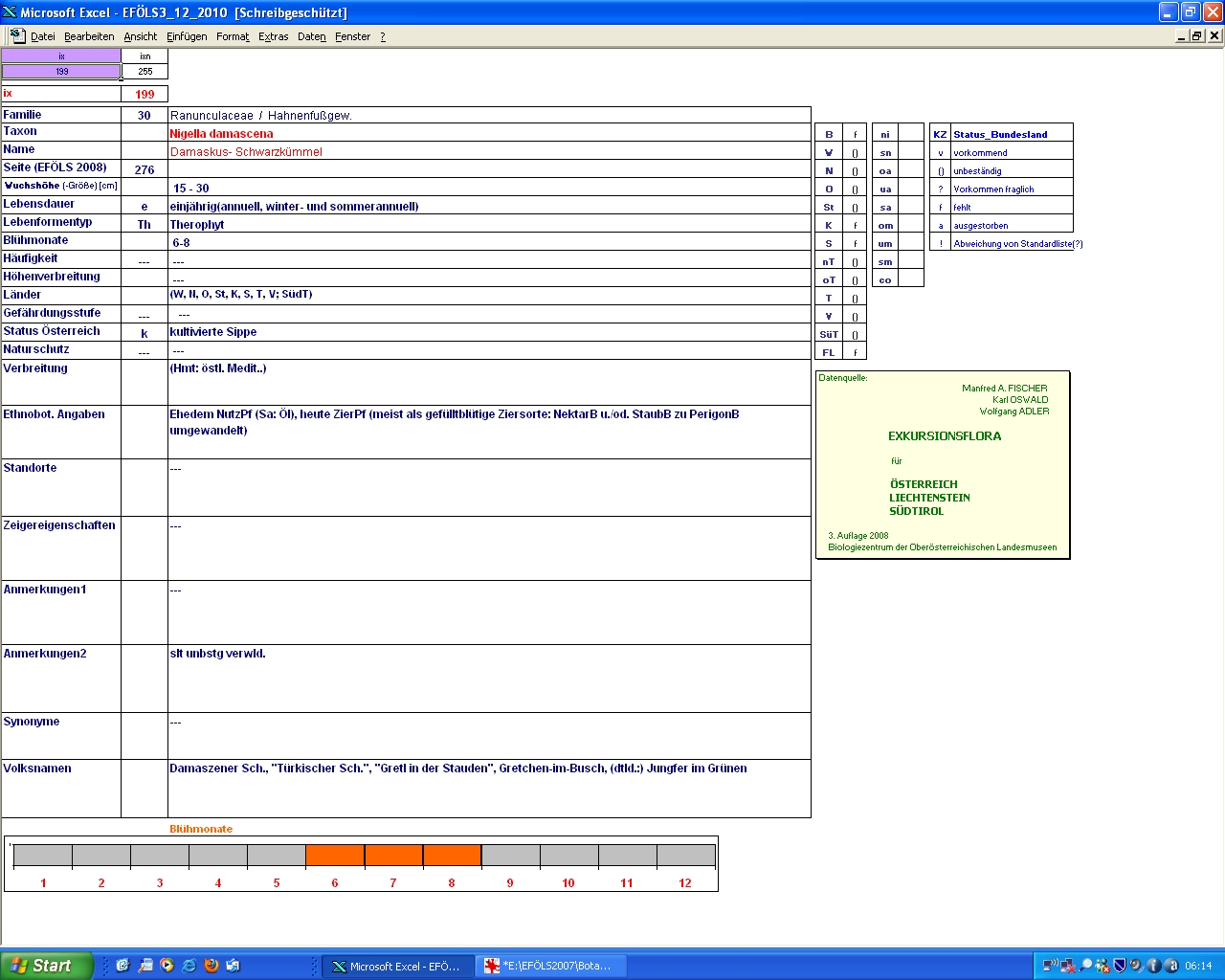The height and width of the screenshot is (980, 1225).
Task: Click the page number 276 cell
Action: tap(145, 170)
